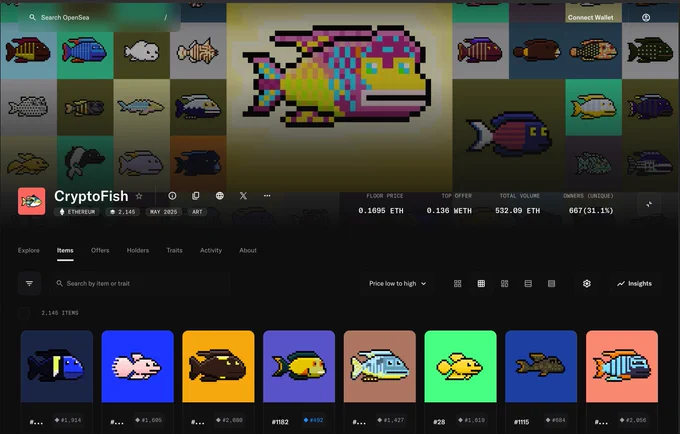The width and height of the screenshot is (680, 434).
Task: Click the owners 667(31.1%) value
Action: point(591,211)
